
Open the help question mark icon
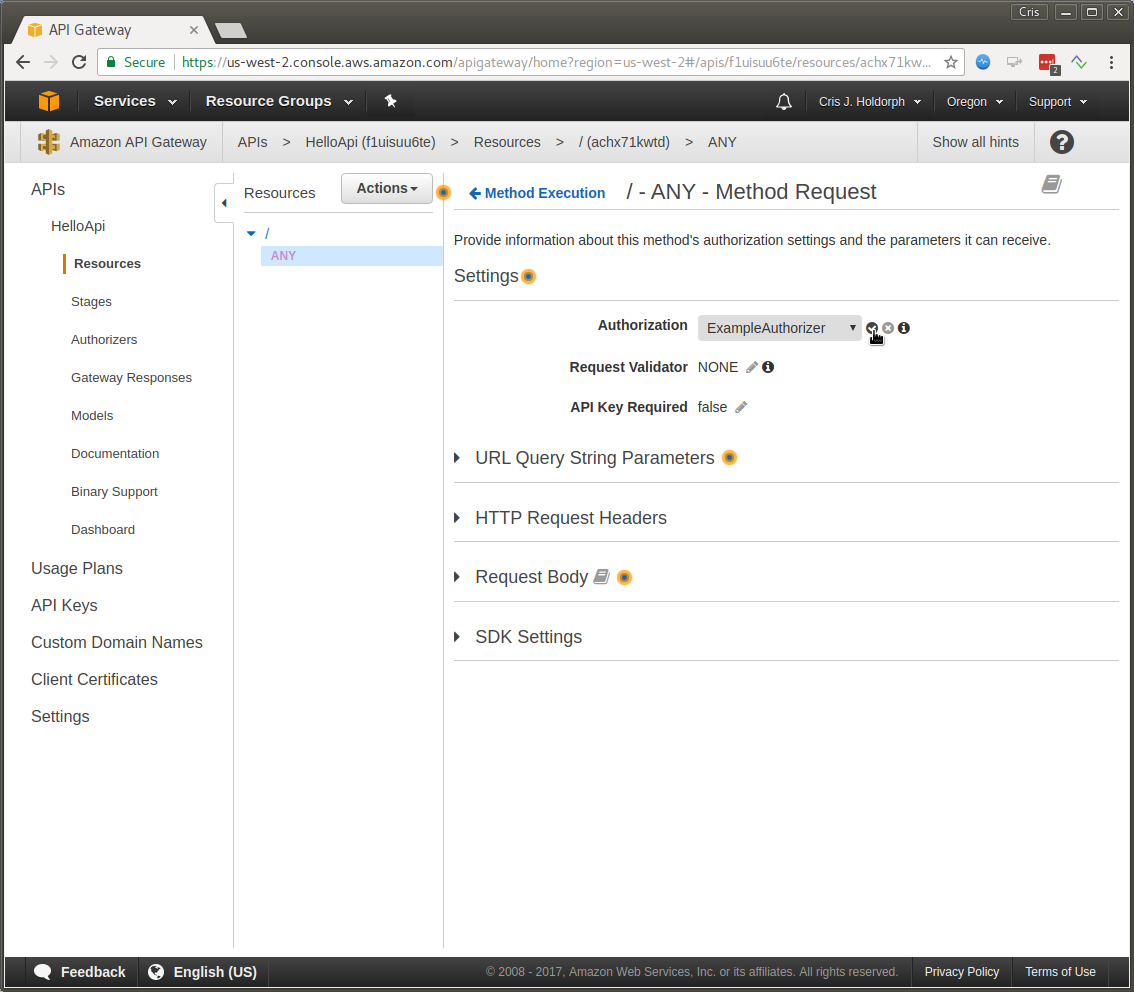pyautogui.click(x=1062, y=142)
